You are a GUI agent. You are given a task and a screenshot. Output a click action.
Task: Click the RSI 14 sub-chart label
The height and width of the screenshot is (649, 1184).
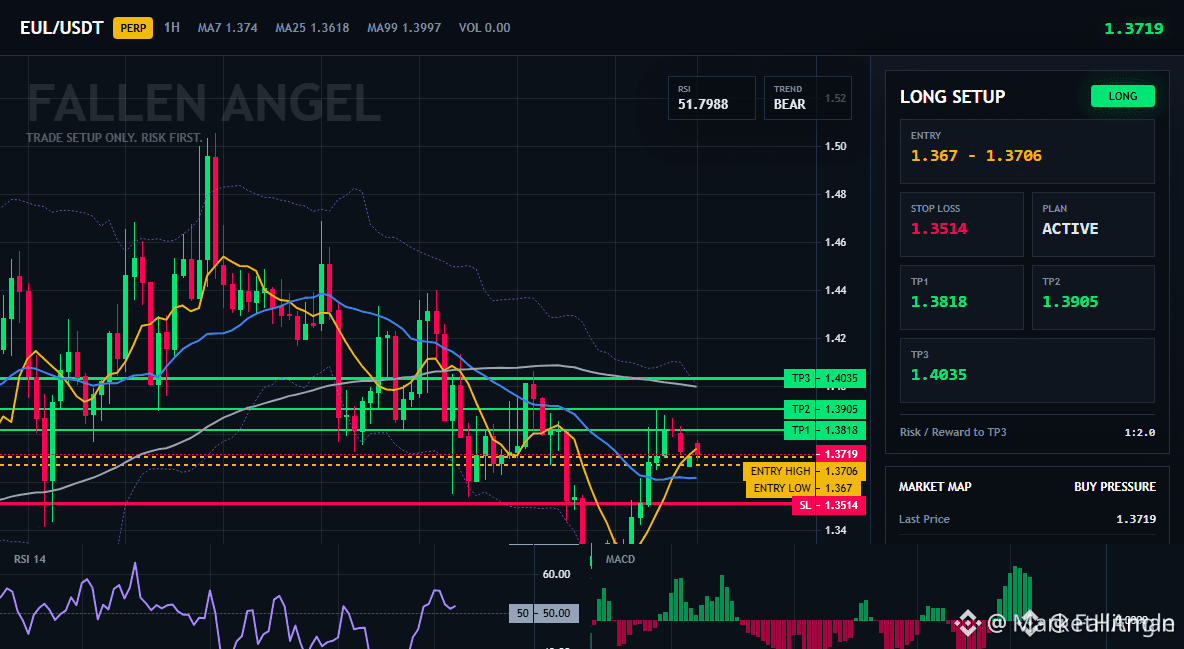pyautogui.click(x=29, y=559)
